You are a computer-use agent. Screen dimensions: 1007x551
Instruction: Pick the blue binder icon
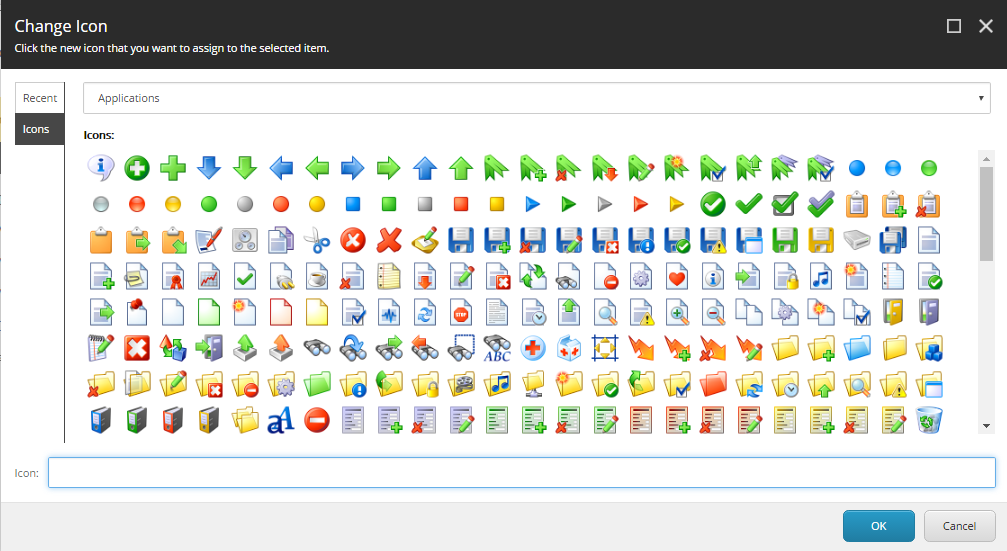point(101,421)
